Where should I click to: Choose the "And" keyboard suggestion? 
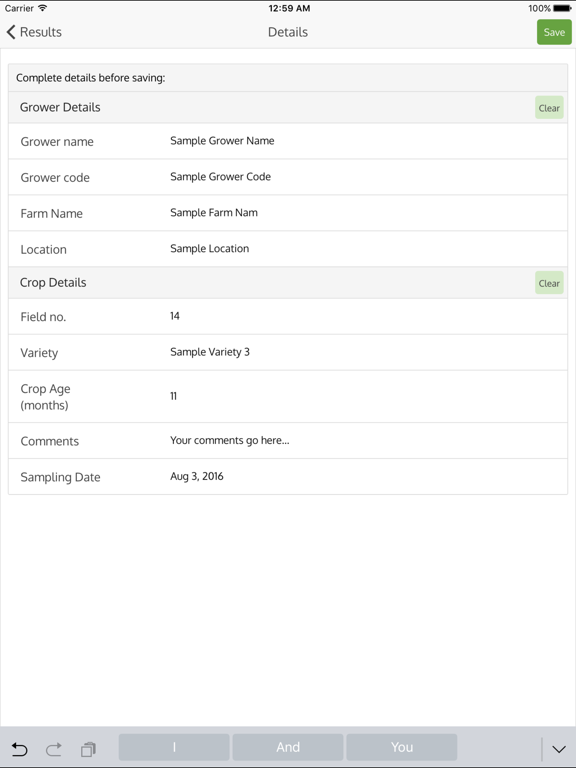coord(288,747)
